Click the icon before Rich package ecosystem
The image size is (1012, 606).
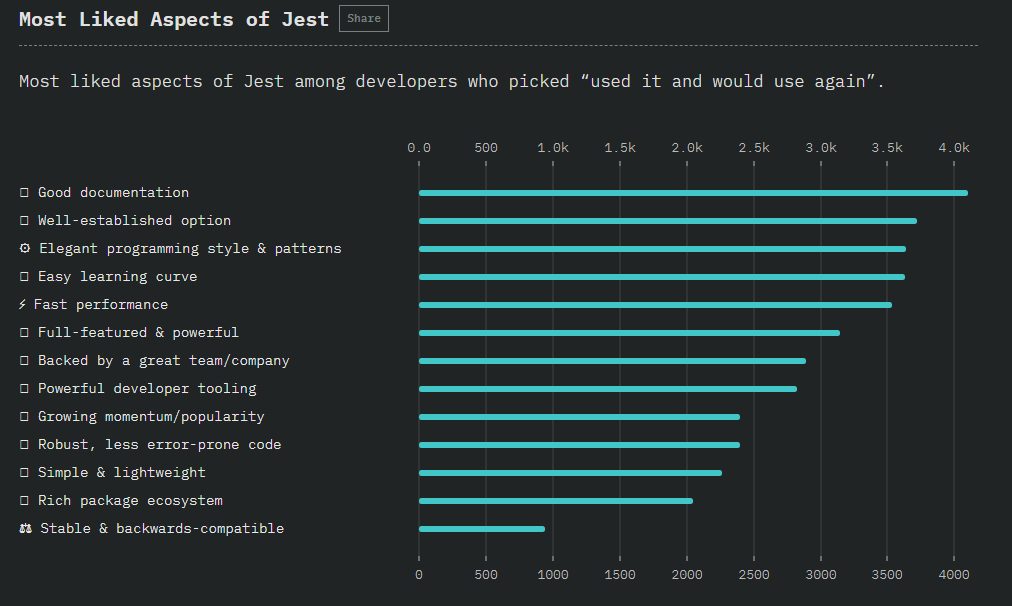24,501
